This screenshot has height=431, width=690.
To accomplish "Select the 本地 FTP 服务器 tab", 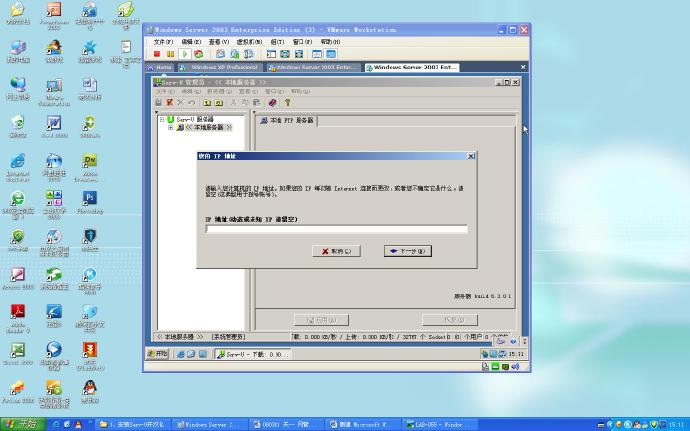I will [x=287, y=120].
